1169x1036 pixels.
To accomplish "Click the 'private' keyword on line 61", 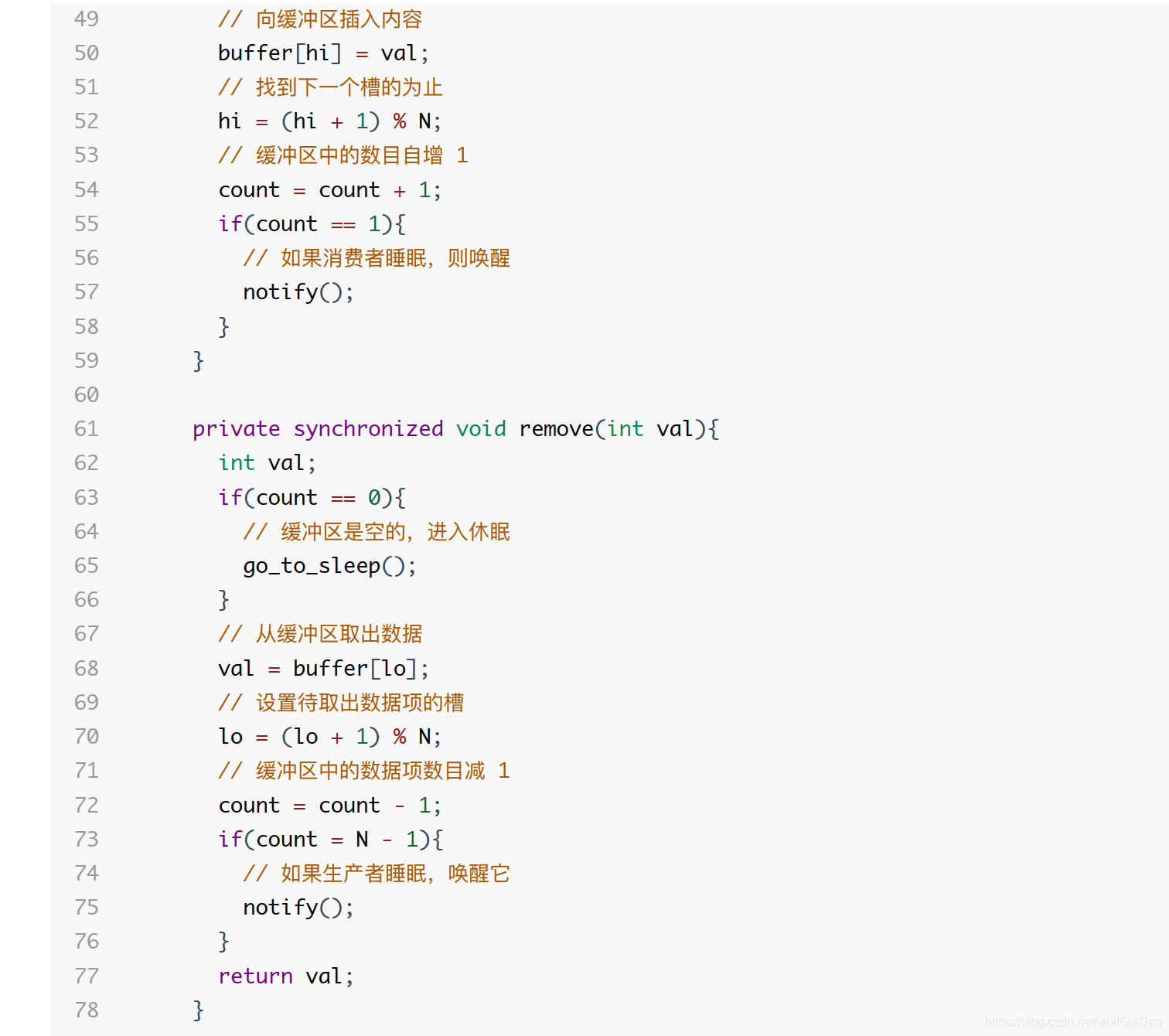I will (x=237, y=428).
